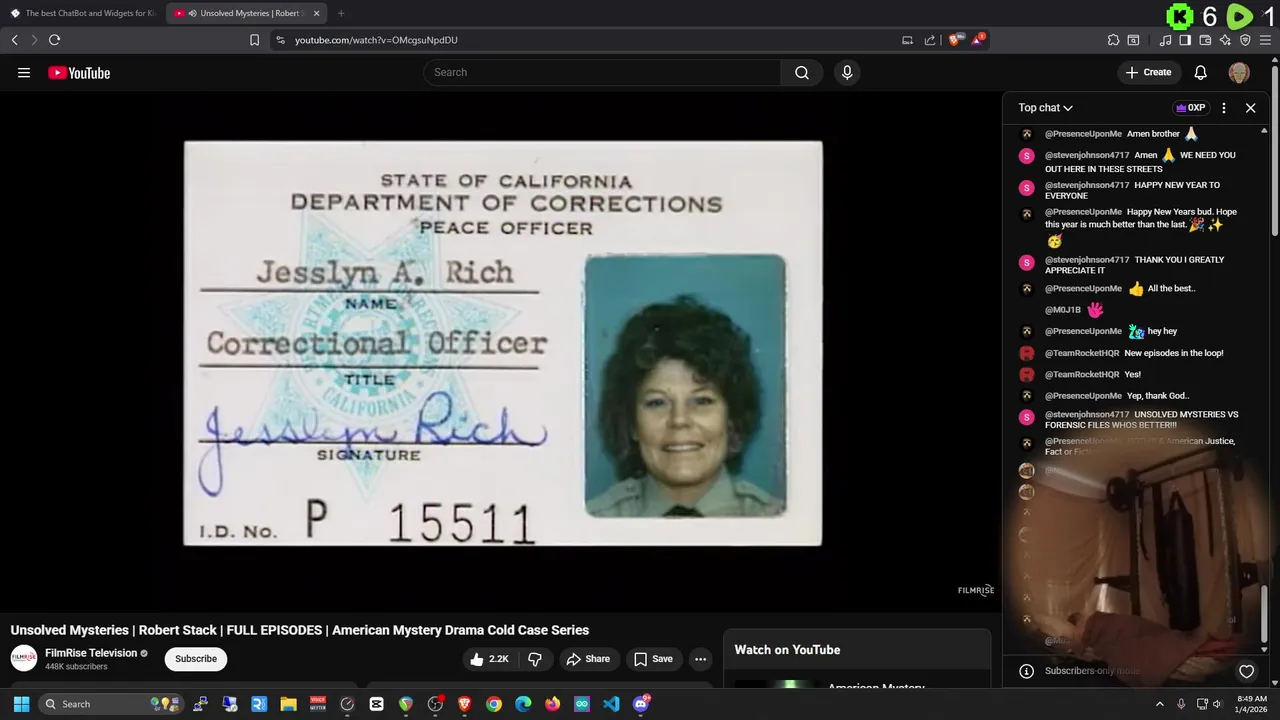Click the Create button
Screen dimensions: 1280x720
(1148, 72)
